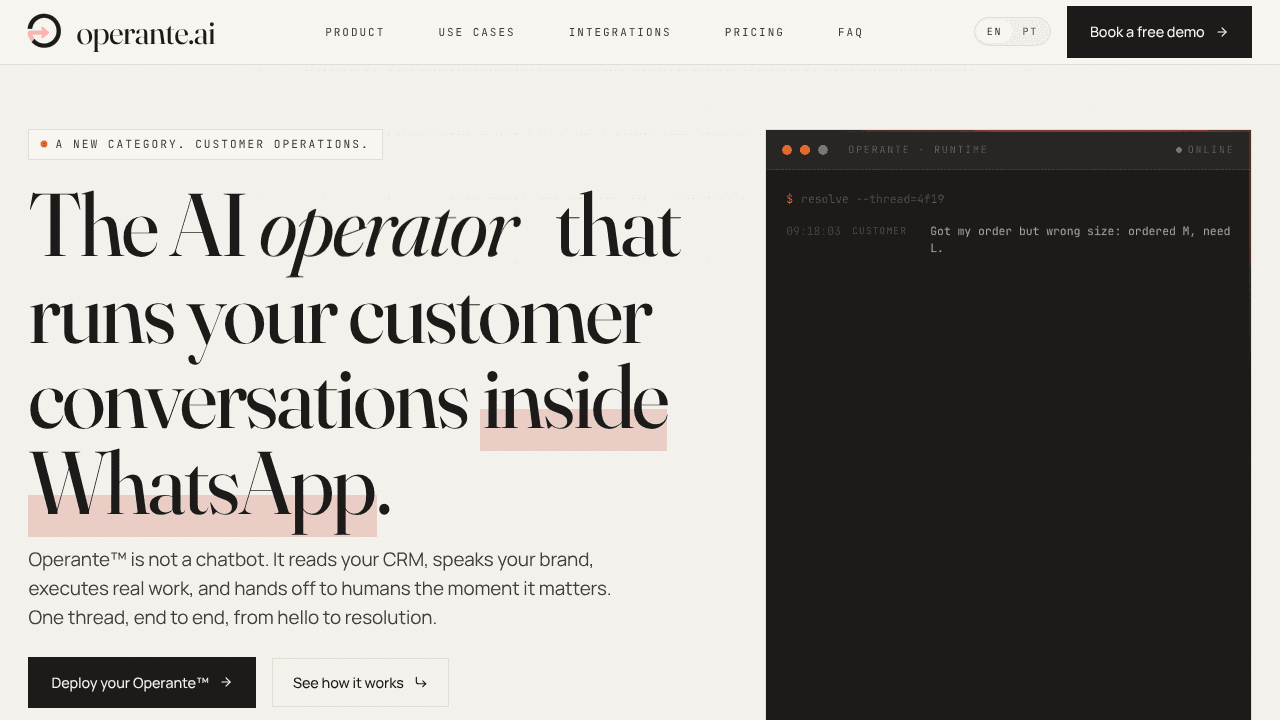Click orange dot in category badge
The width and height of the screenshot is (1280, 720).
[44, 144]
